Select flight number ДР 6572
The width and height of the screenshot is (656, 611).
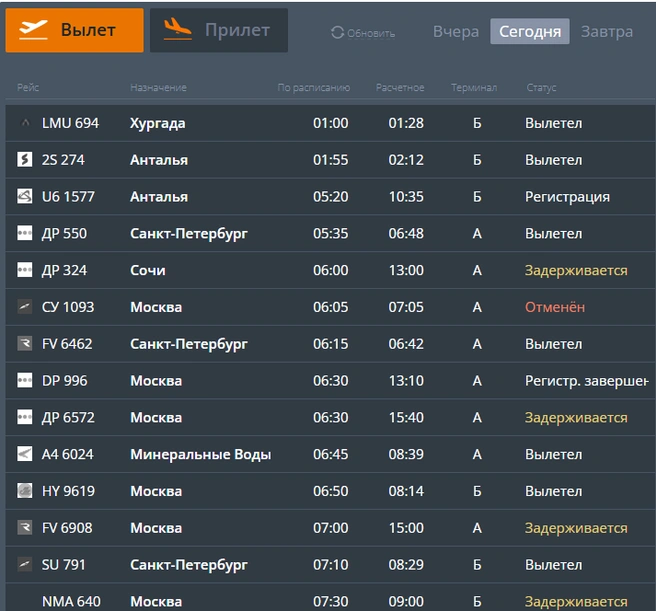(x=68, y=418)
